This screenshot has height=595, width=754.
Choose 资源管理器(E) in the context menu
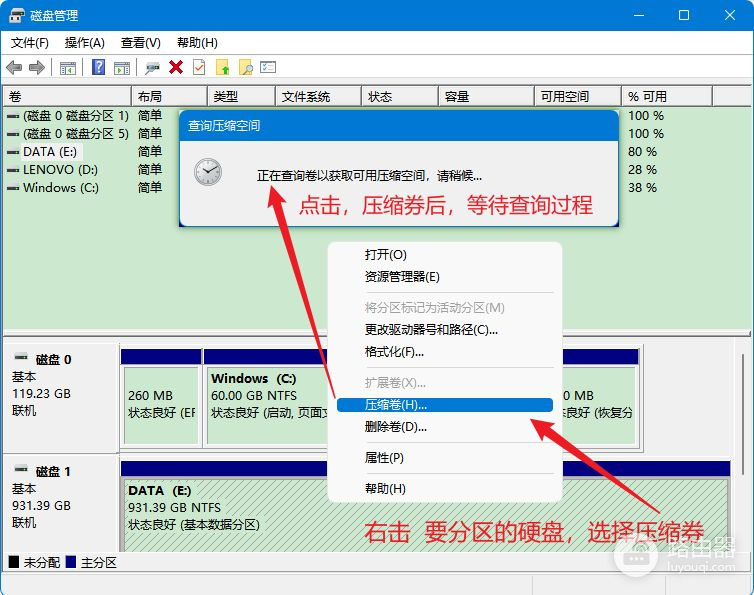[x=445, y=277]
